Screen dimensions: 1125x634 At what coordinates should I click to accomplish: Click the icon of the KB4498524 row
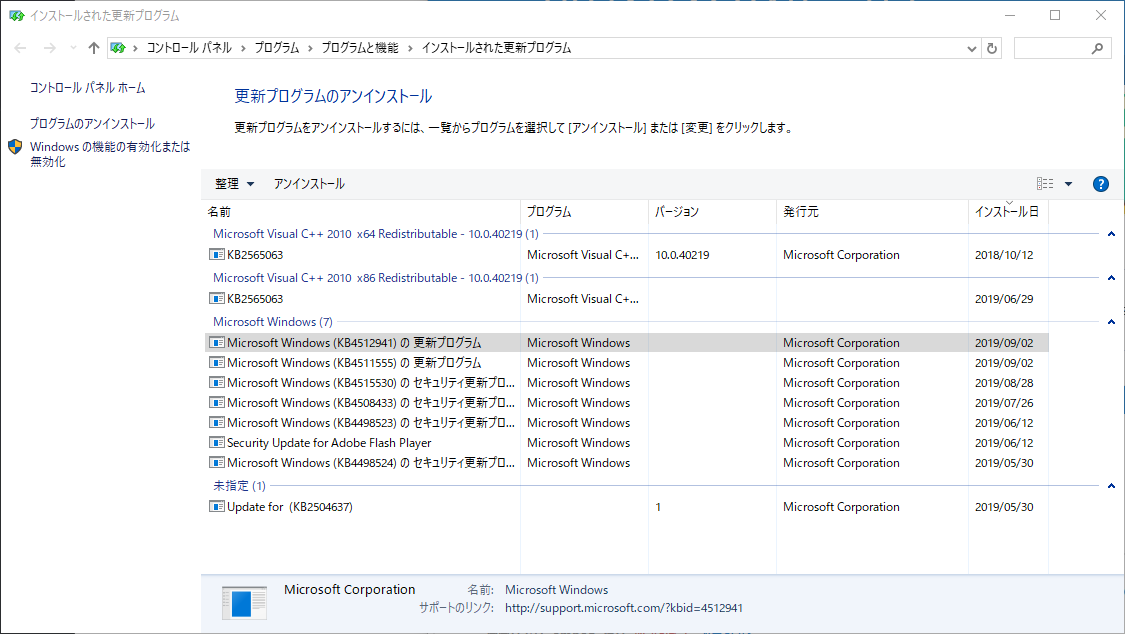[217, 463]
